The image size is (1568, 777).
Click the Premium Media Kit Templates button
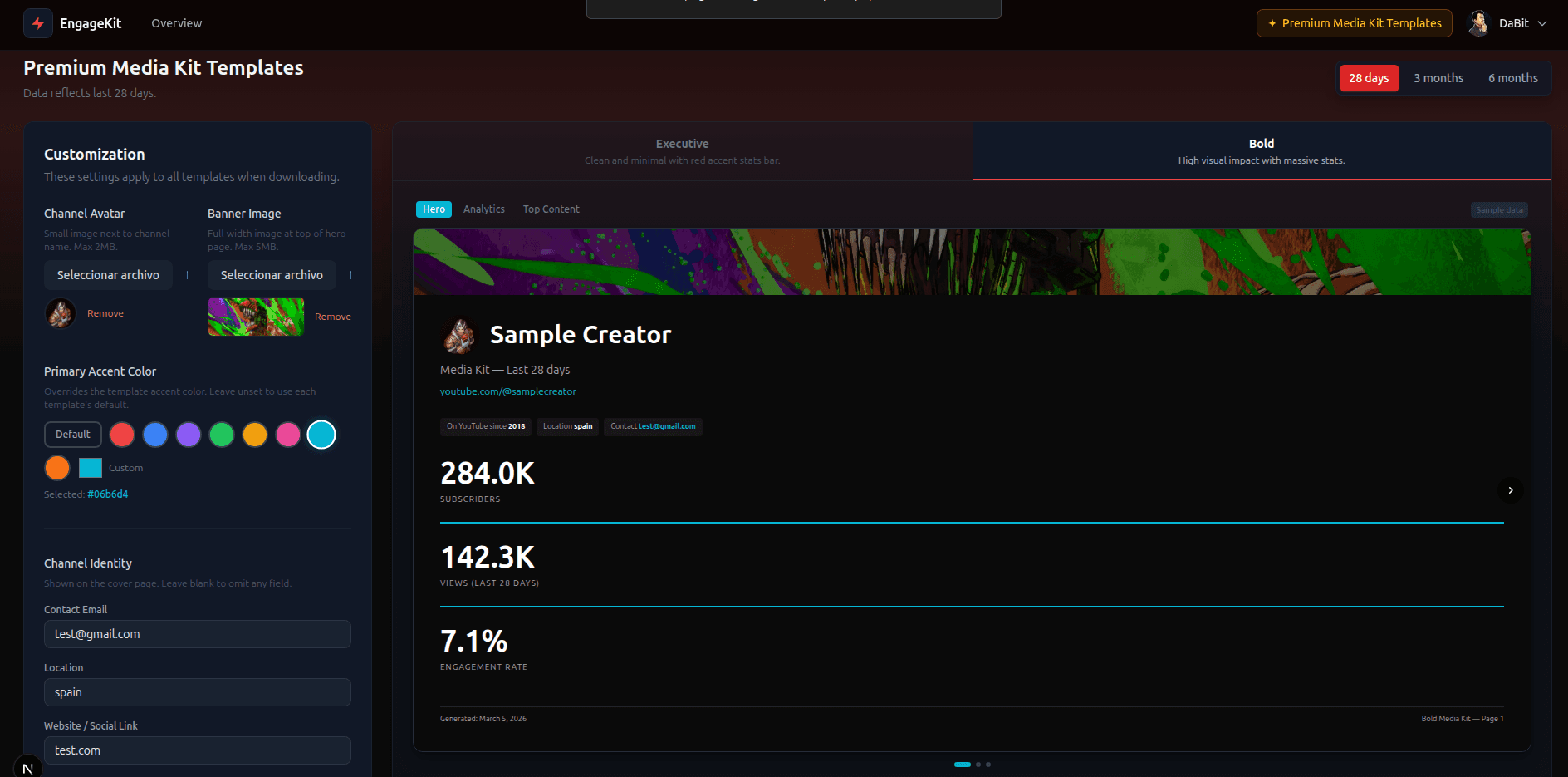pos(1354,23)
